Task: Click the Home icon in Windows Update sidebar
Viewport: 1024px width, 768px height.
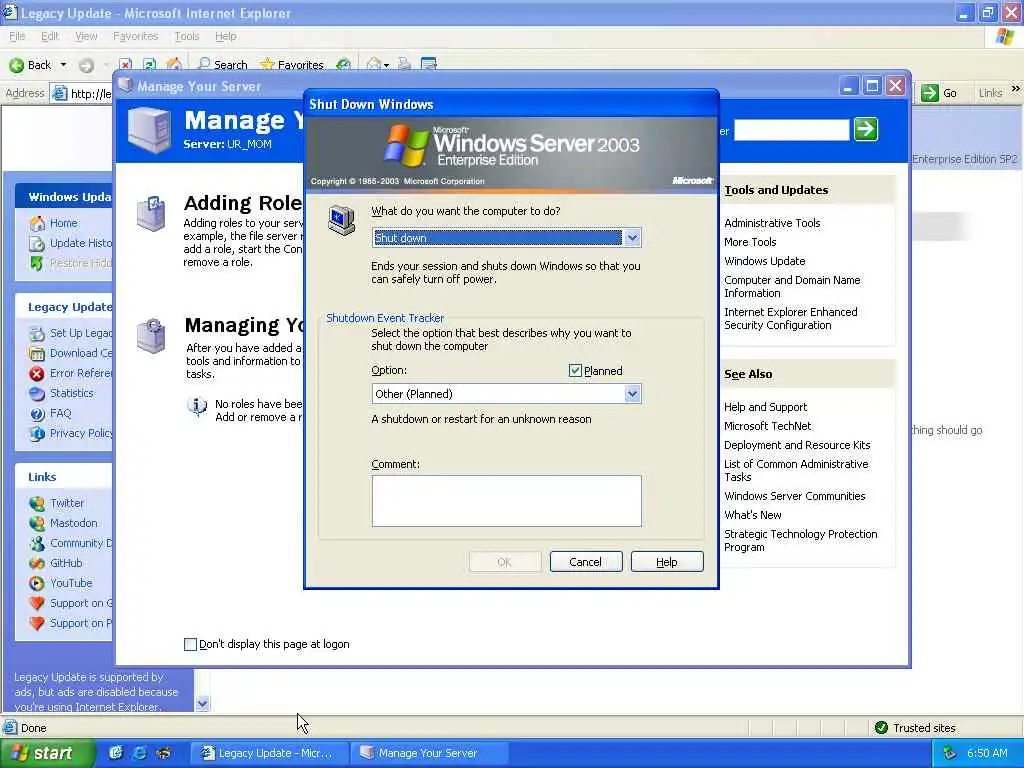Action: [x=37, y=223]
